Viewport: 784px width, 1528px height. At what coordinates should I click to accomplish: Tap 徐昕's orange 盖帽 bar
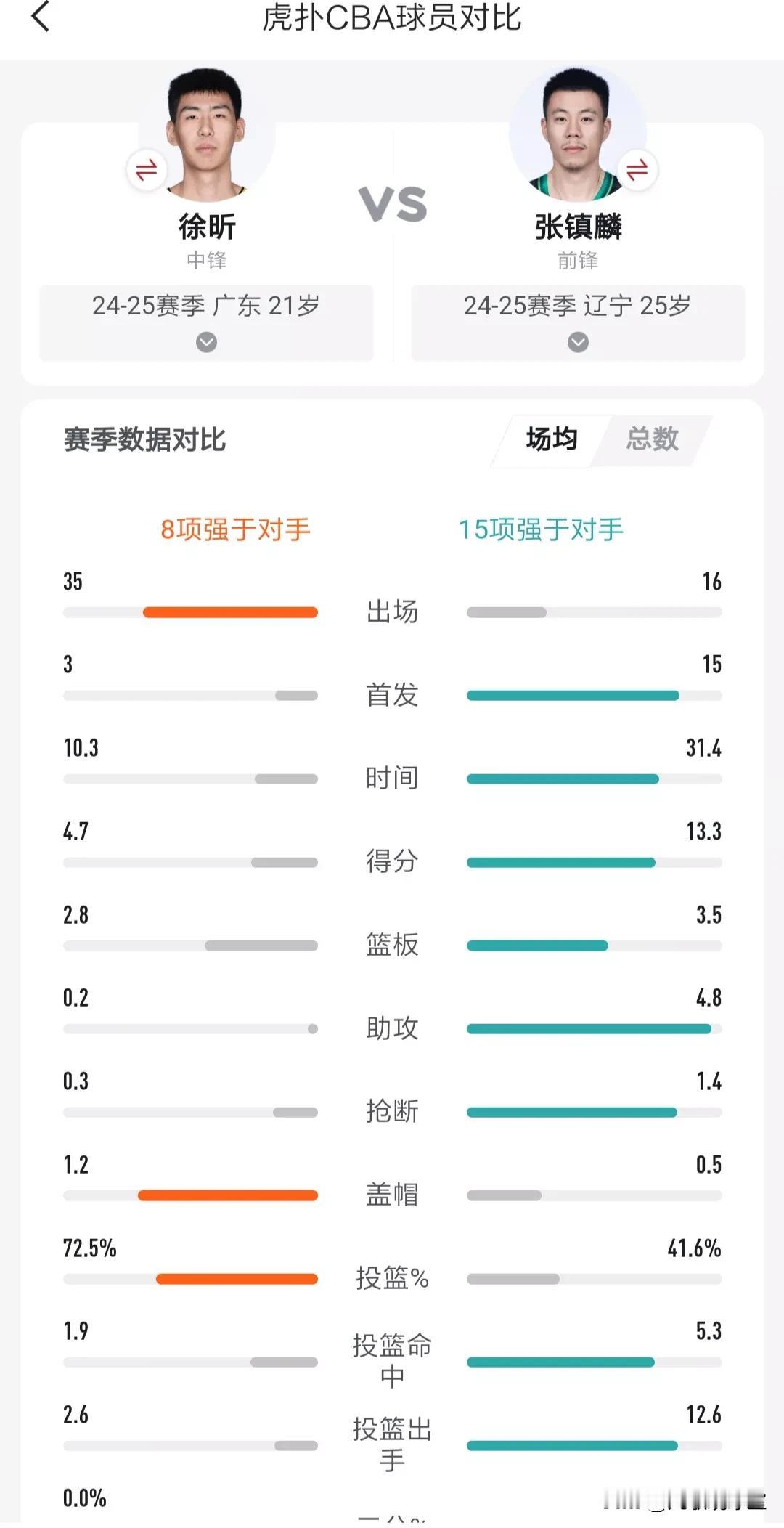228,1195
